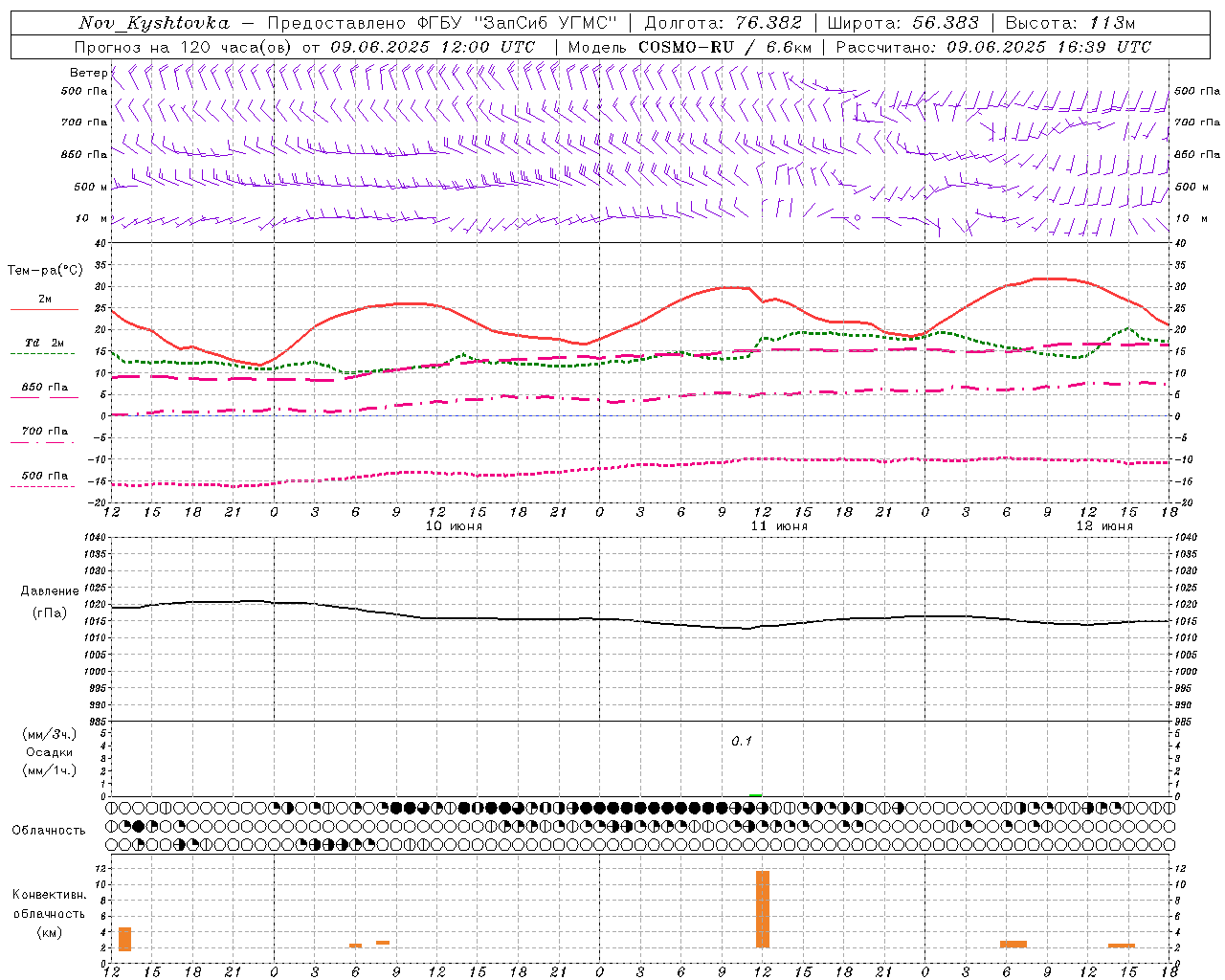Click the latitude value Широта: 56.383
Screen dimensions: 1225x980
pos(902,23)
